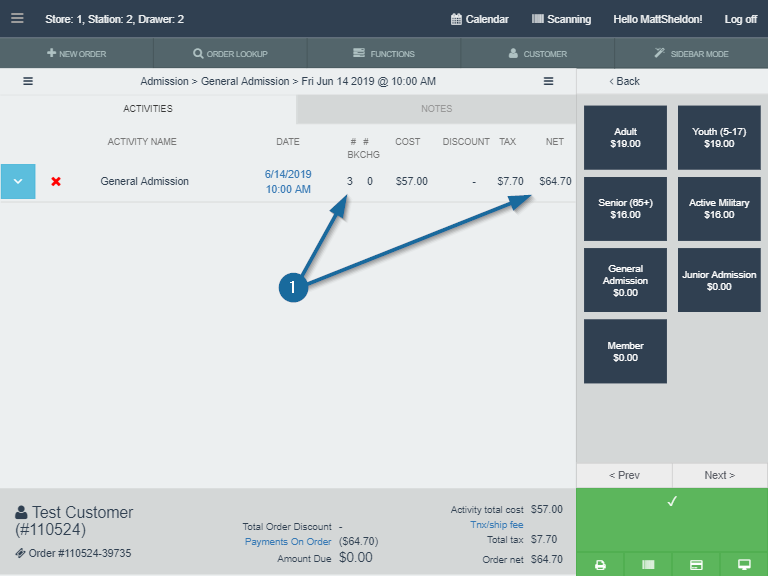Click the credit card payment icon
Screen dimensions: 768x576
(x=696, y=565)
